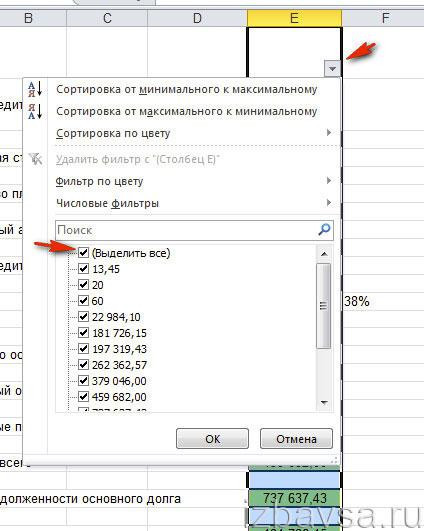Uncheck the 60 value checkbox
This screenshot has width=424, height=531.
pyautogui.click(x=83, y=300)
